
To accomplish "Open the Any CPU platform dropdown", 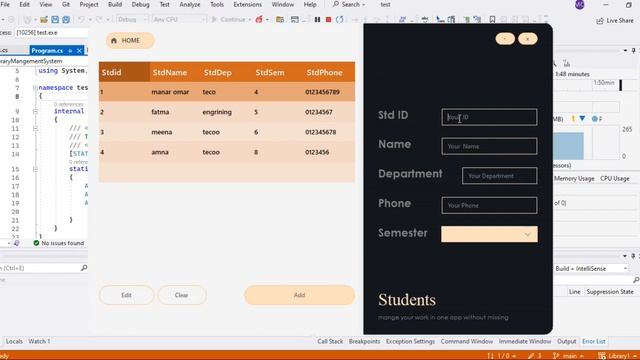I will (179, 19).
